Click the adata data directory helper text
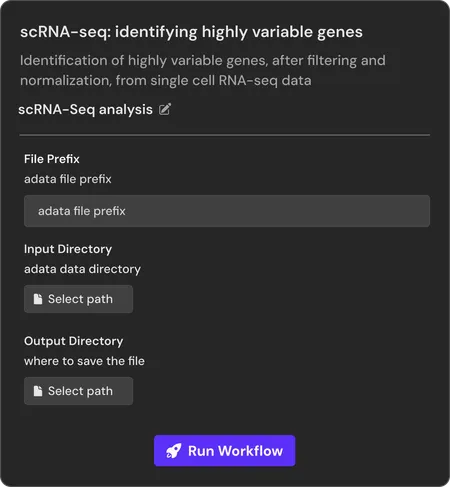The width and height of the screenshot is (450, 487). 82,269
